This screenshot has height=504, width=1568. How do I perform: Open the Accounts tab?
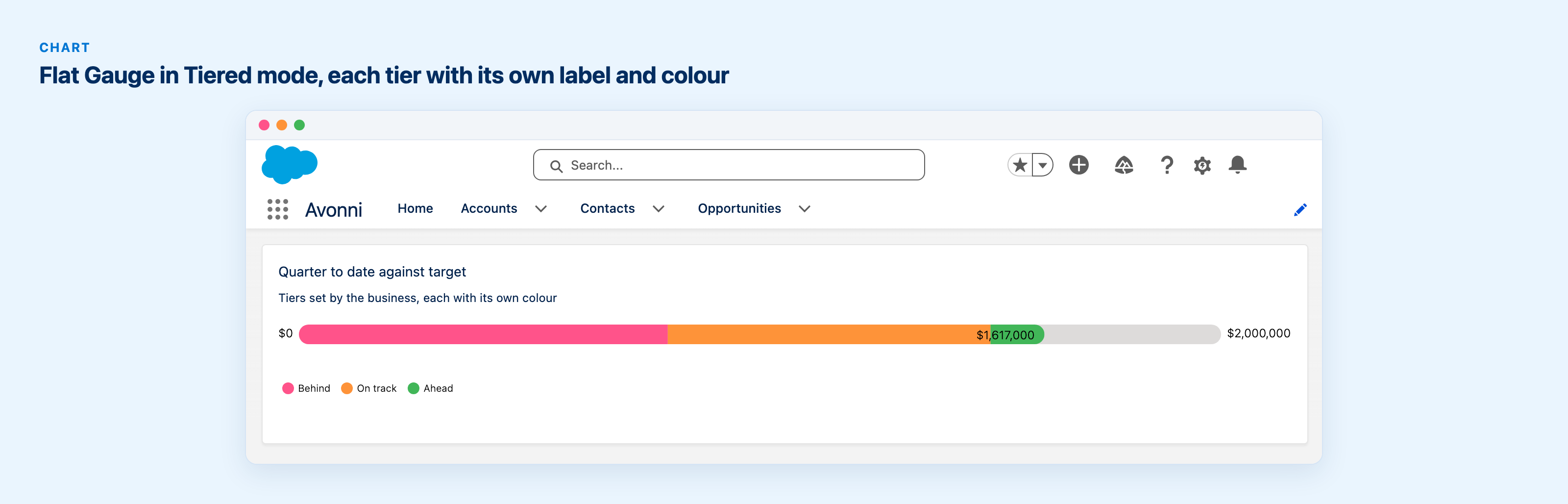[489, 208]
